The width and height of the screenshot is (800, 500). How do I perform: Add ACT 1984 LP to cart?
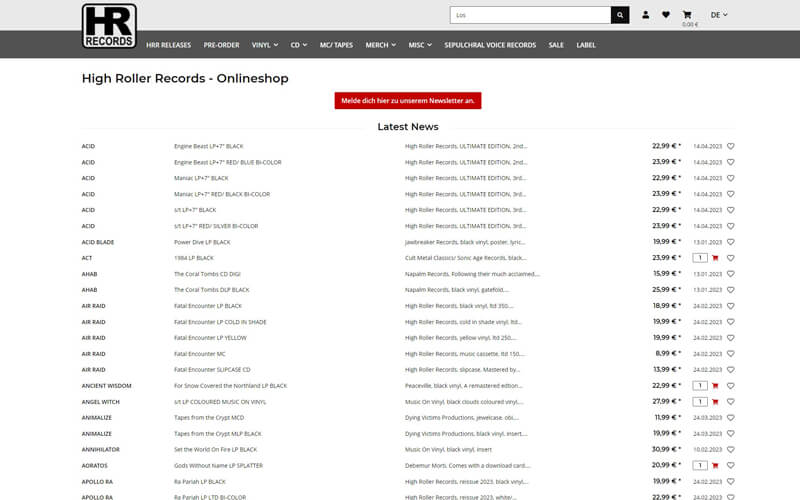(715, 258)
